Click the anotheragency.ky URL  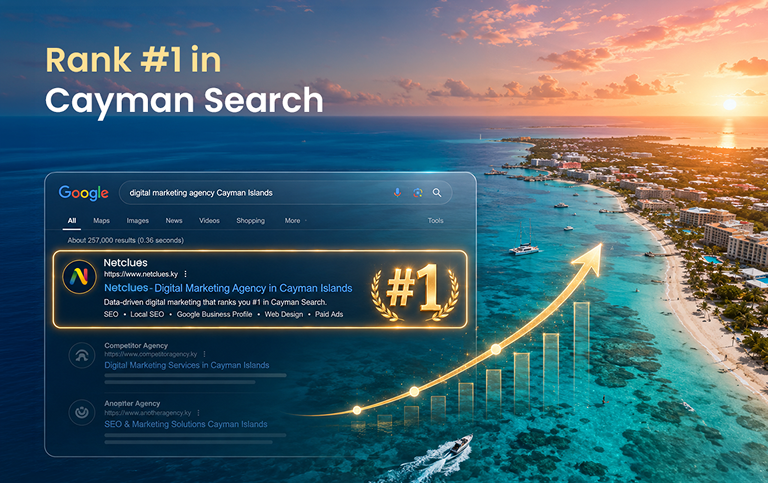(x=148, y=413)
